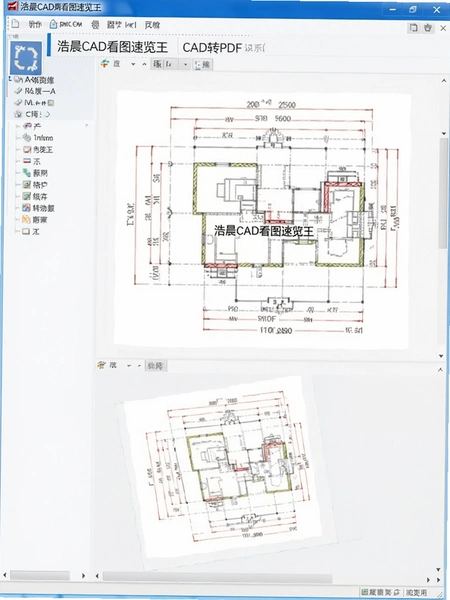Click the colorful view icon in lower pane toolbar
Screen dimensions: 450x600
coord(102,365)
